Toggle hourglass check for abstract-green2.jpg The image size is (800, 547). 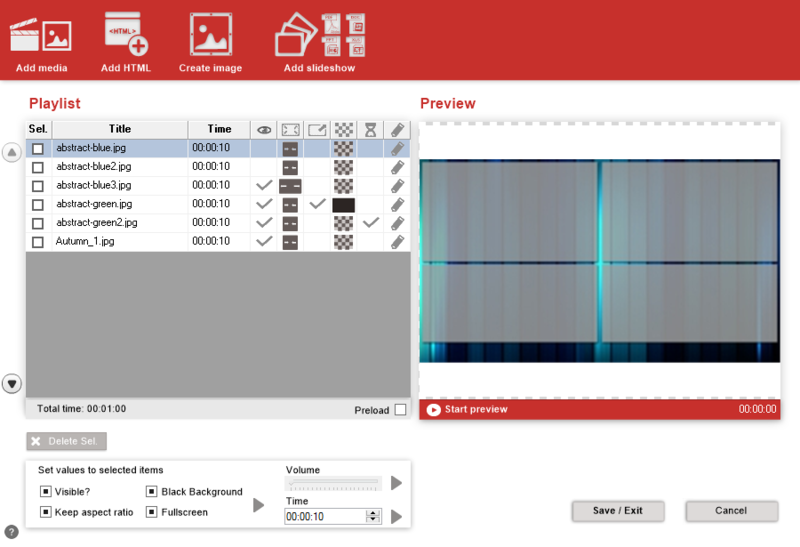371,222
